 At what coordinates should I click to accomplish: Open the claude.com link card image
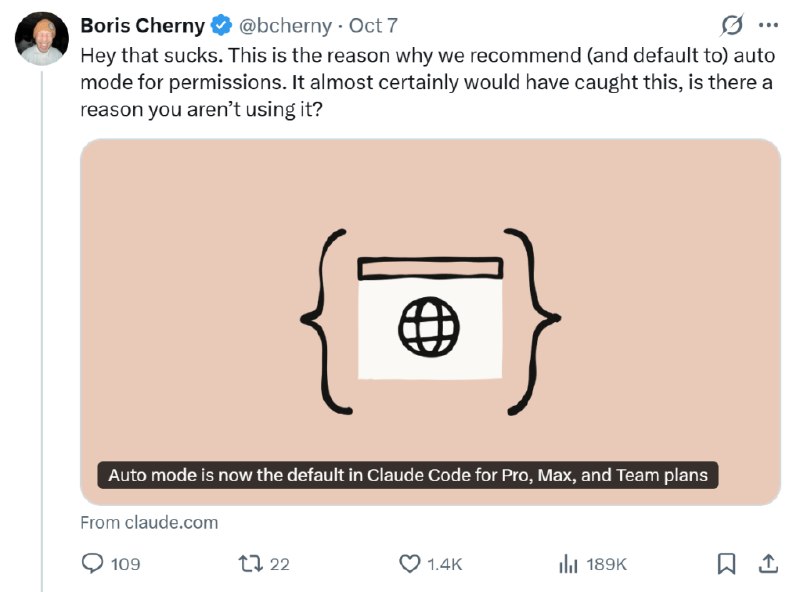(431, 322)
